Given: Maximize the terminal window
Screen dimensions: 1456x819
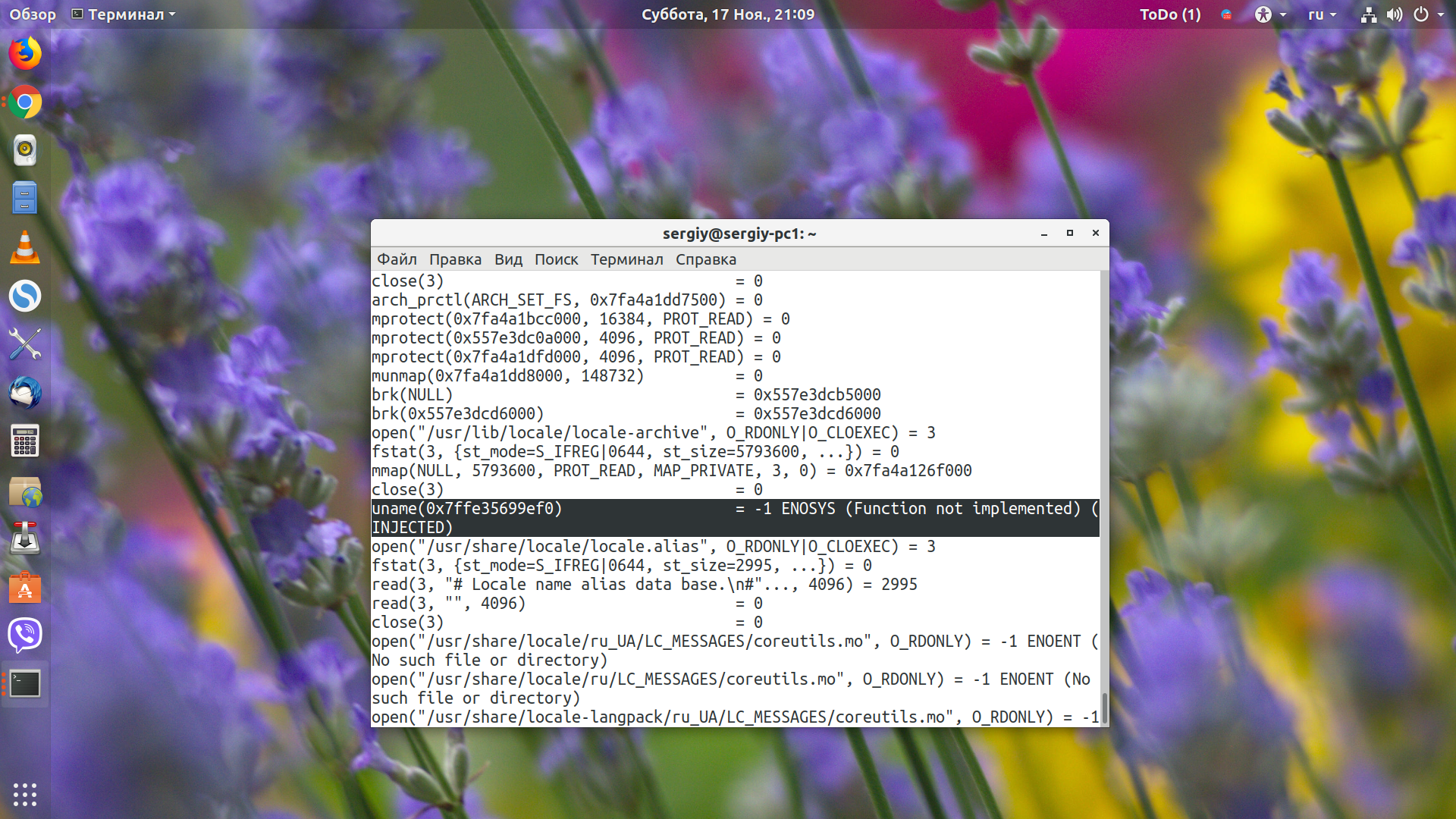Looking at the screenshot, I should 1070,234.
